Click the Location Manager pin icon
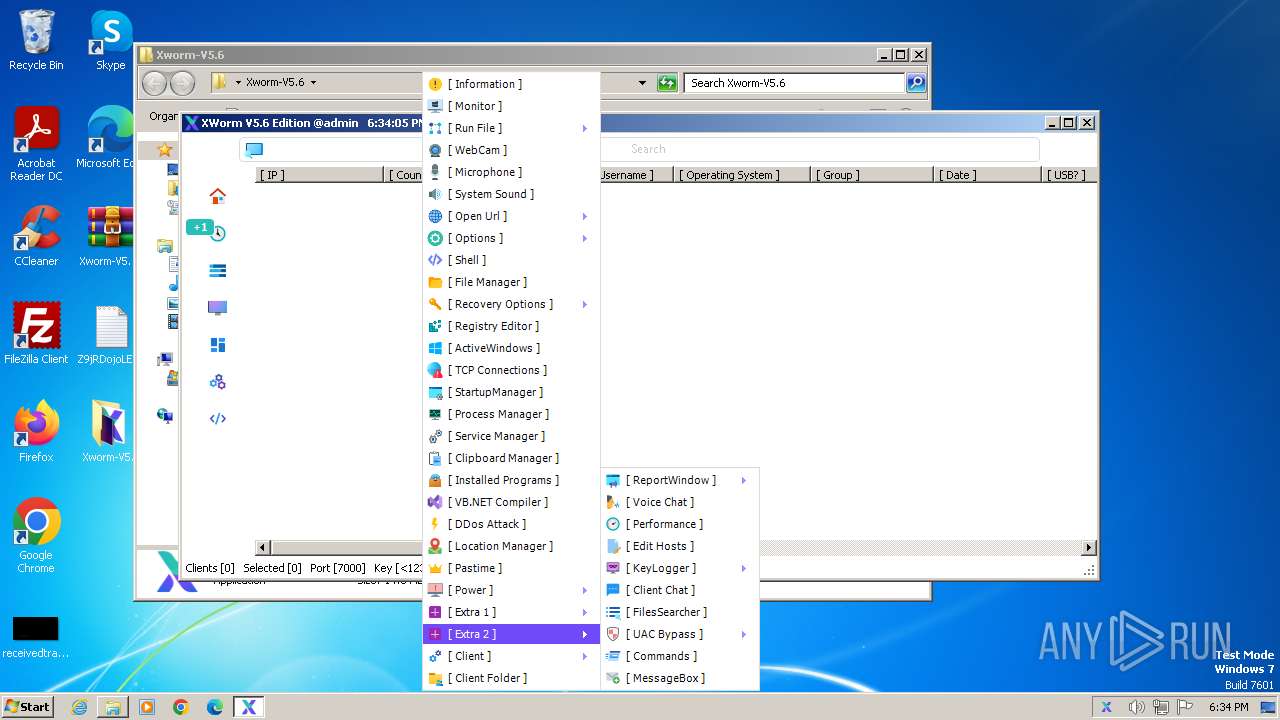The height and width of the screenshot is (720, 1280). click(x=435, y=546)
